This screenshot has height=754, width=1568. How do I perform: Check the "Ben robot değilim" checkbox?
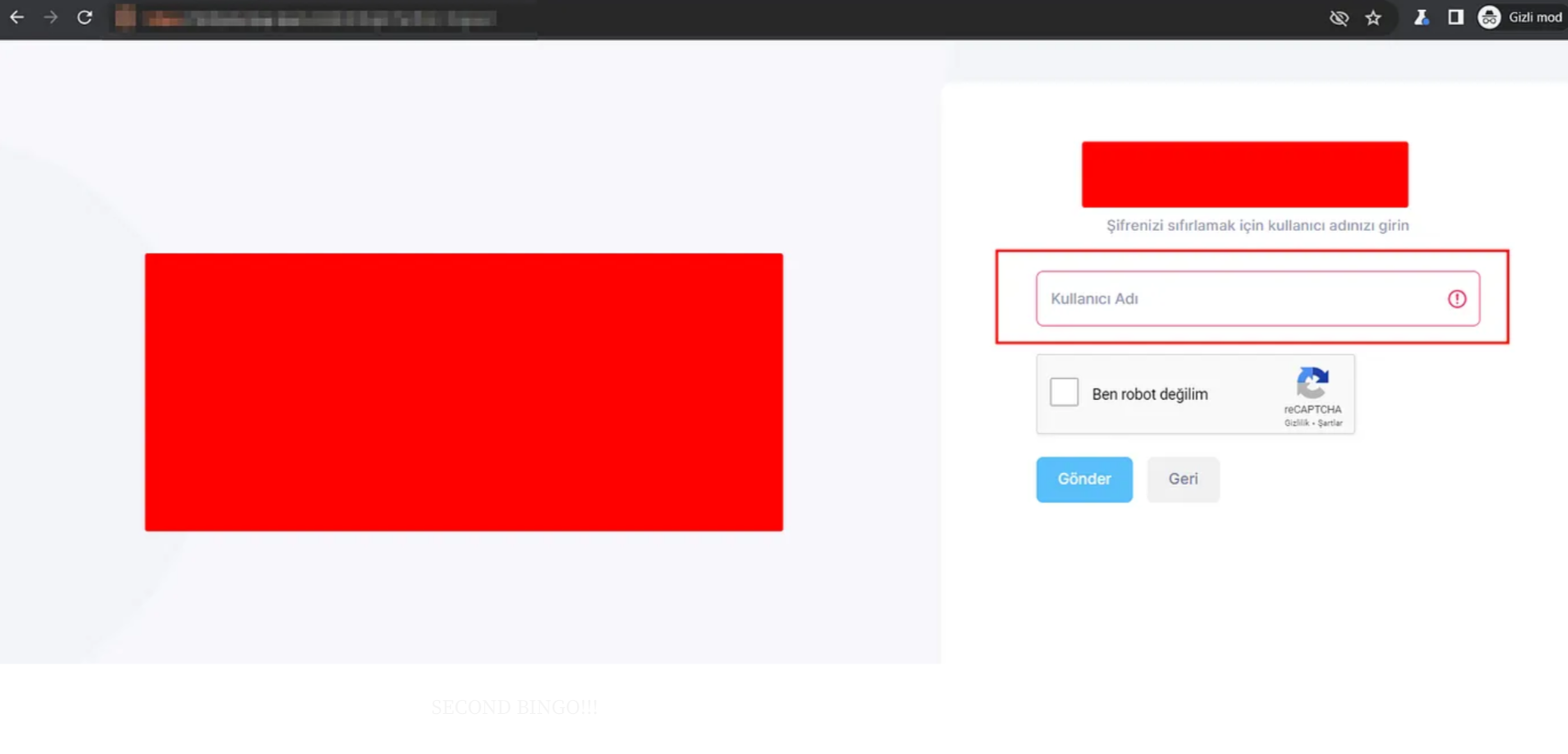point(1064,392)
